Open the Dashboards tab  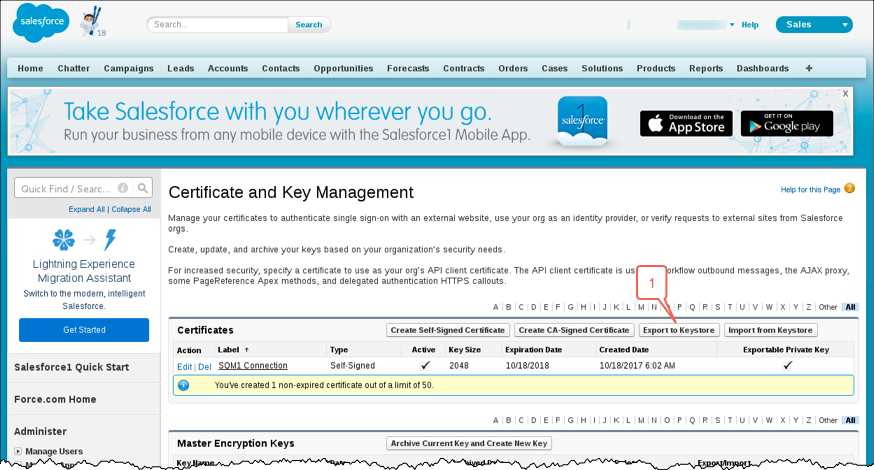point(763,68)
